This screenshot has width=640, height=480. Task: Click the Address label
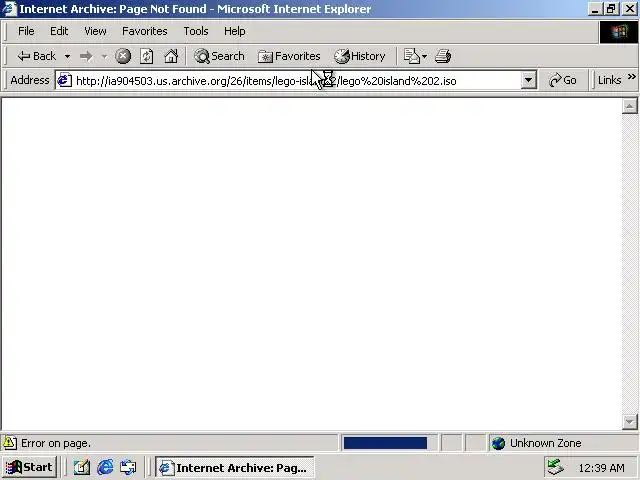30,80
